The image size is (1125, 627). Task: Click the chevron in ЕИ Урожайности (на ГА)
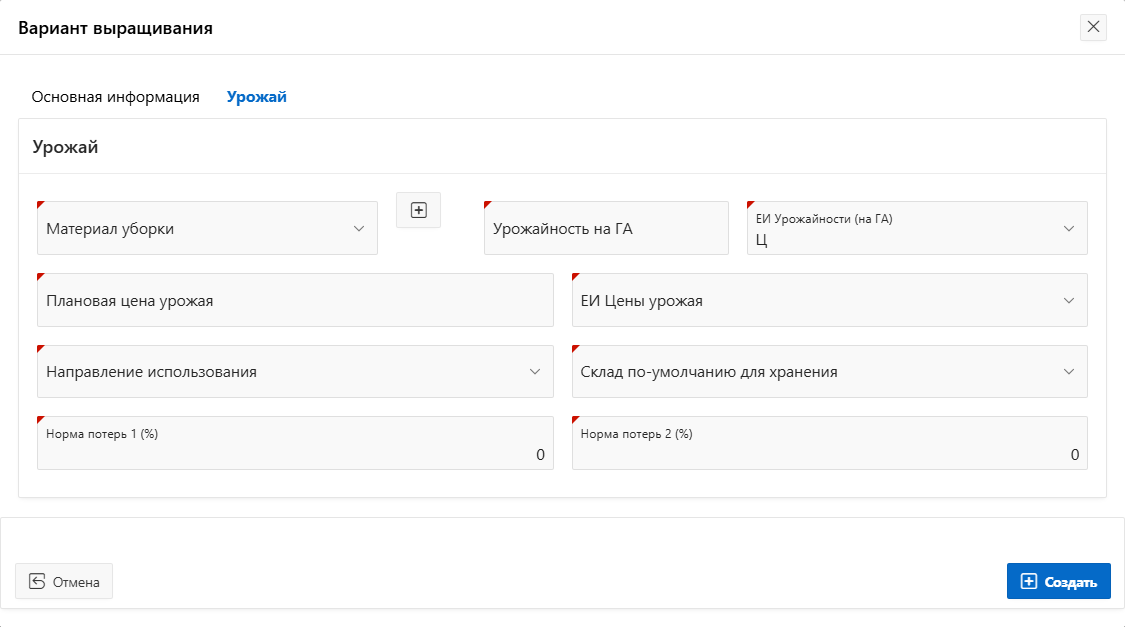coord(1069,228)
